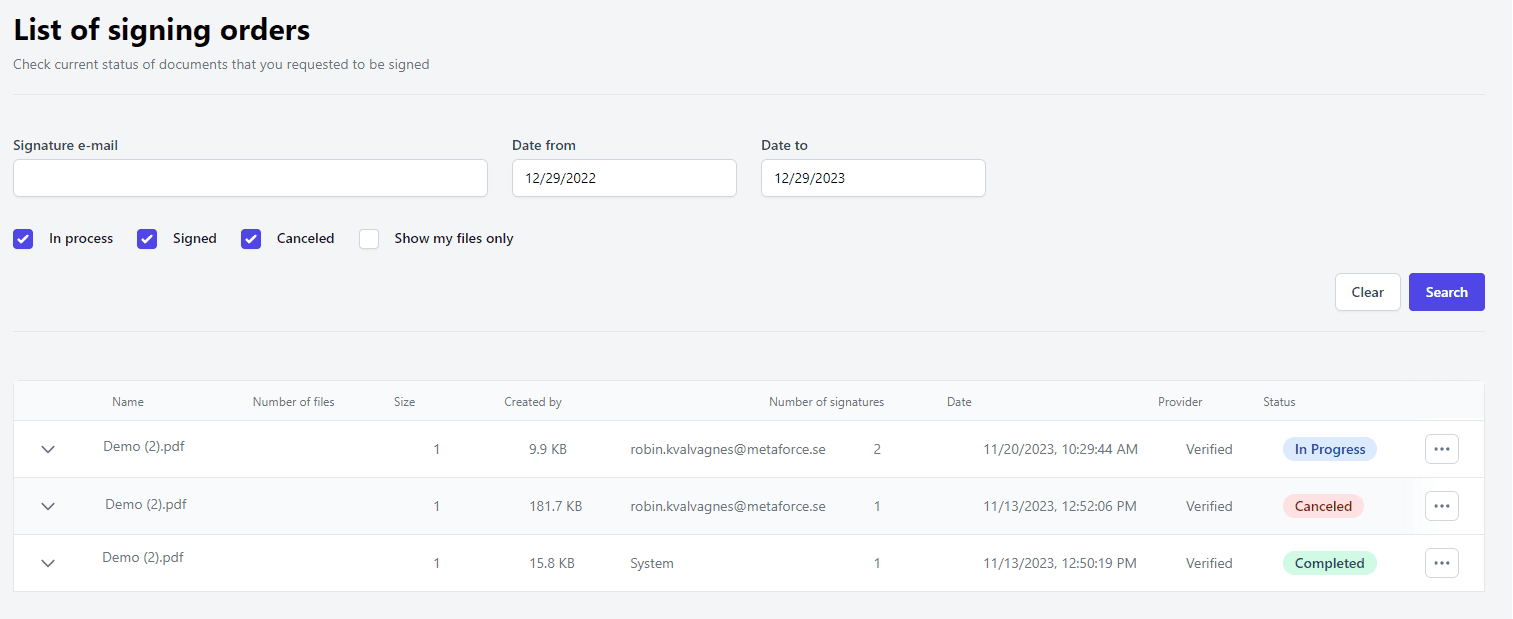Click the Search button
The height and width of the screenshot is (619, 1513).
point(1446,292)
